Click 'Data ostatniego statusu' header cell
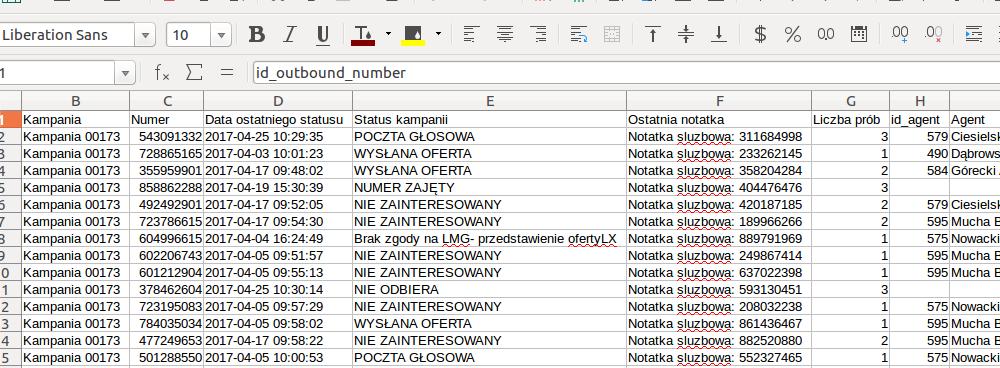1000x368 pixels. [x=278, y=119]
